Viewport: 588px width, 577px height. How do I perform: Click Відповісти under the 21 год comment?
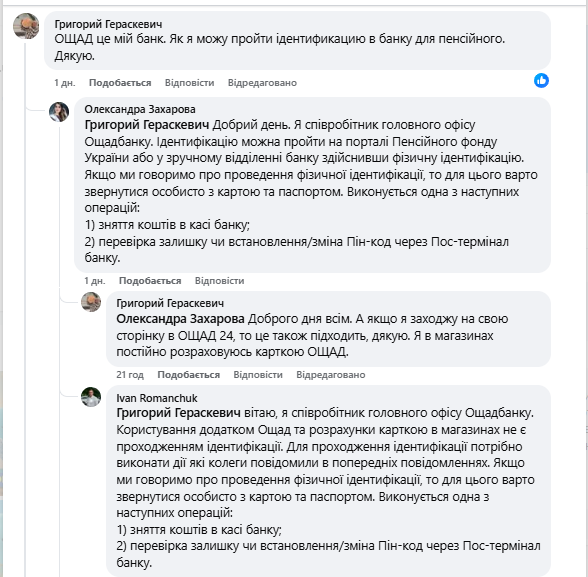258,375
